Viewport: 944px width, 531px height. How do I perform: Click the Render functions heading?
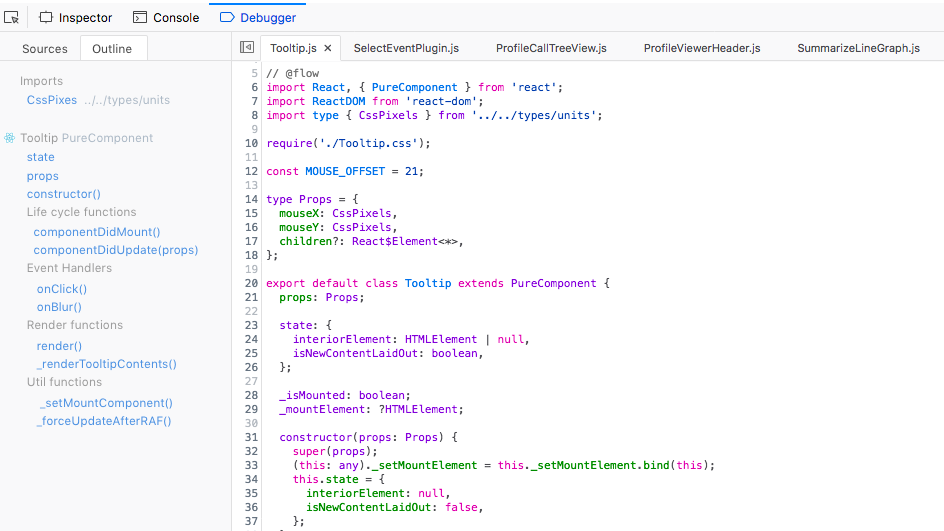pyautogui.click(x=75, y=325)
